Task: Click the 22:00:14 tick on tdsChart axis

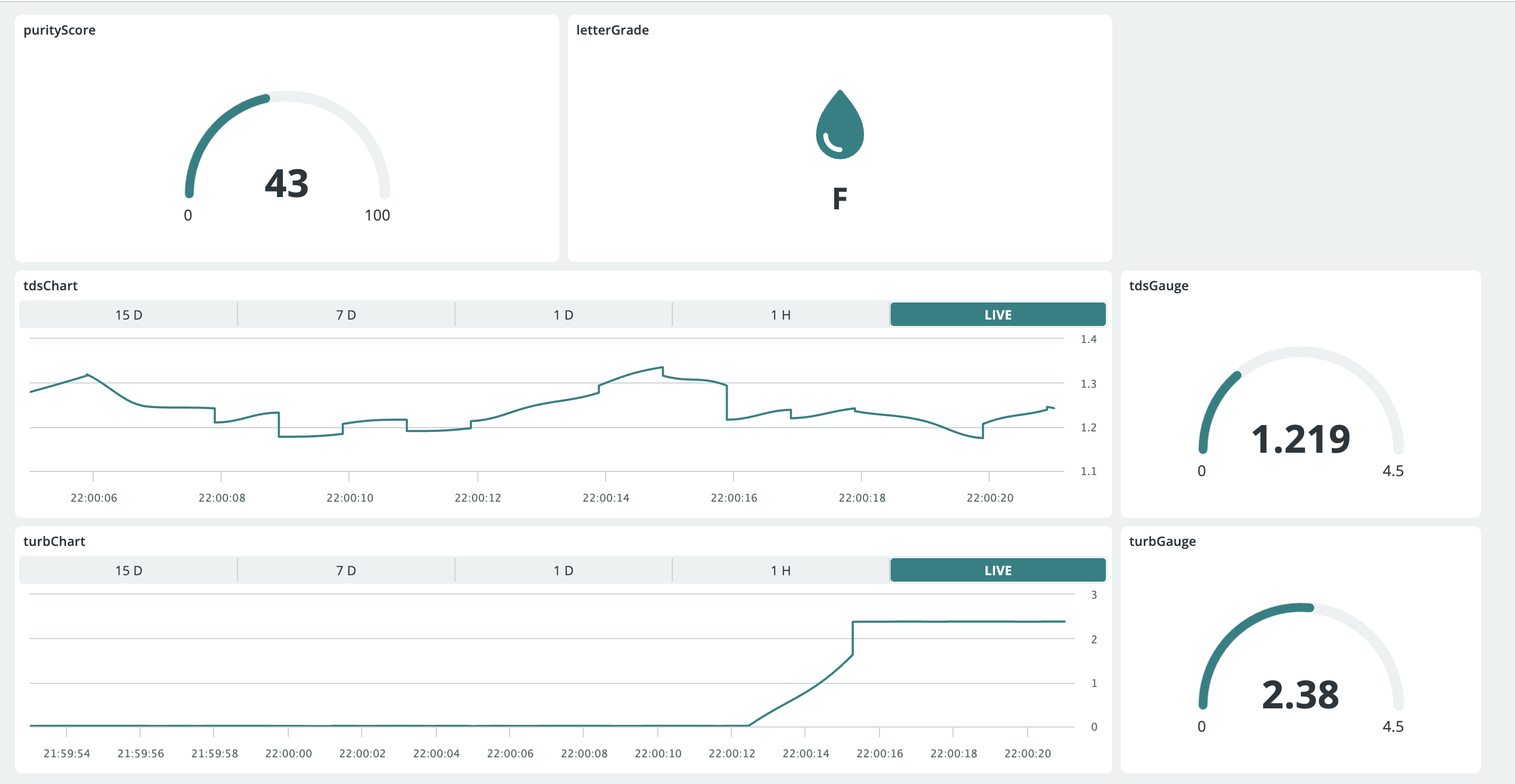Action: pos(606,497)
